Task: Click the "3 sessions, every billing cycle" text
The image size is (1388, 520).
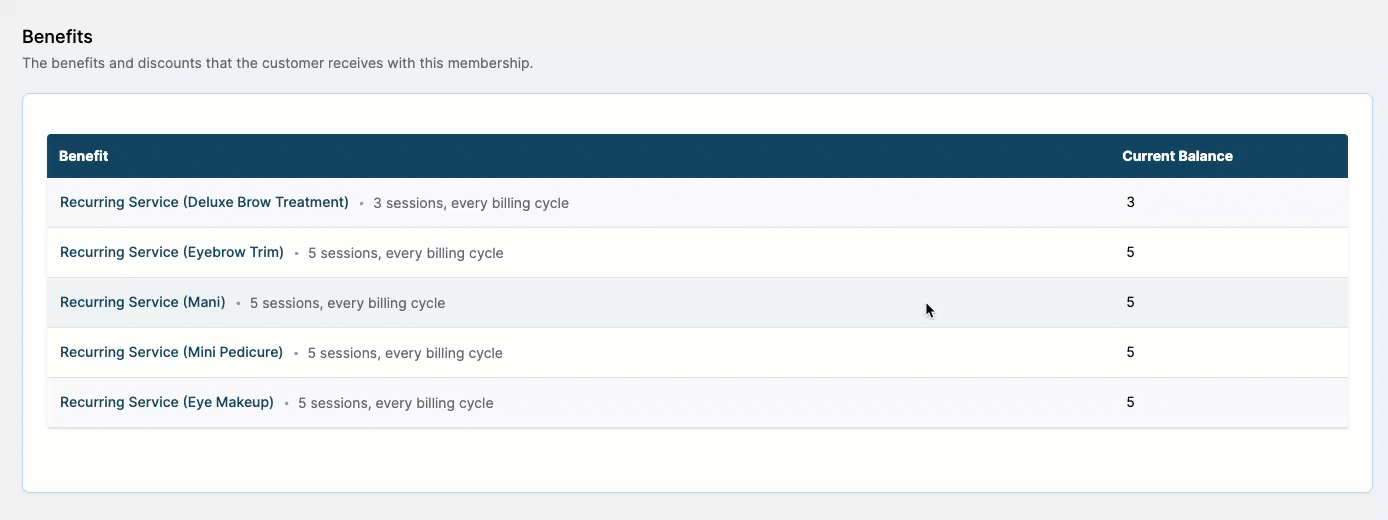Action: [x=471, y=203]
